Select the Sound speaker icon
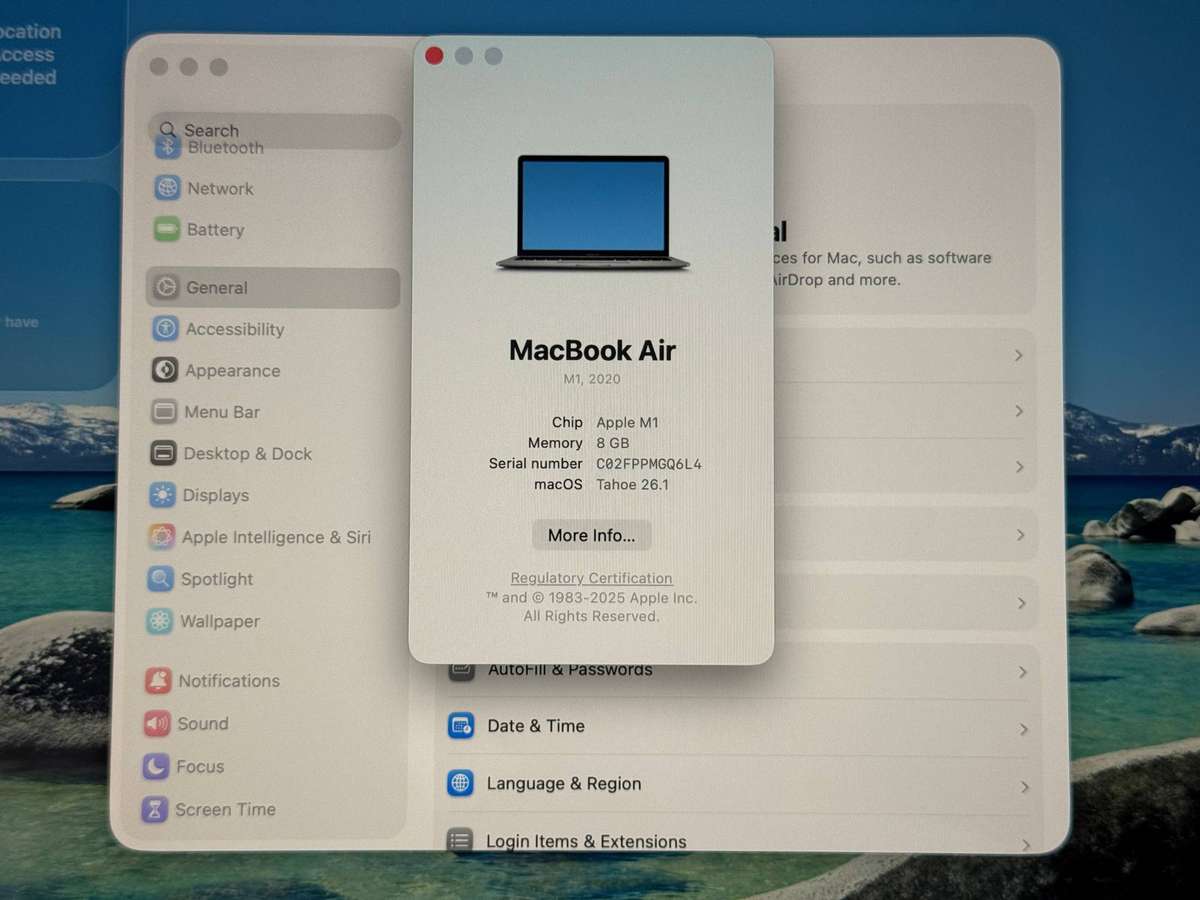 157,723
